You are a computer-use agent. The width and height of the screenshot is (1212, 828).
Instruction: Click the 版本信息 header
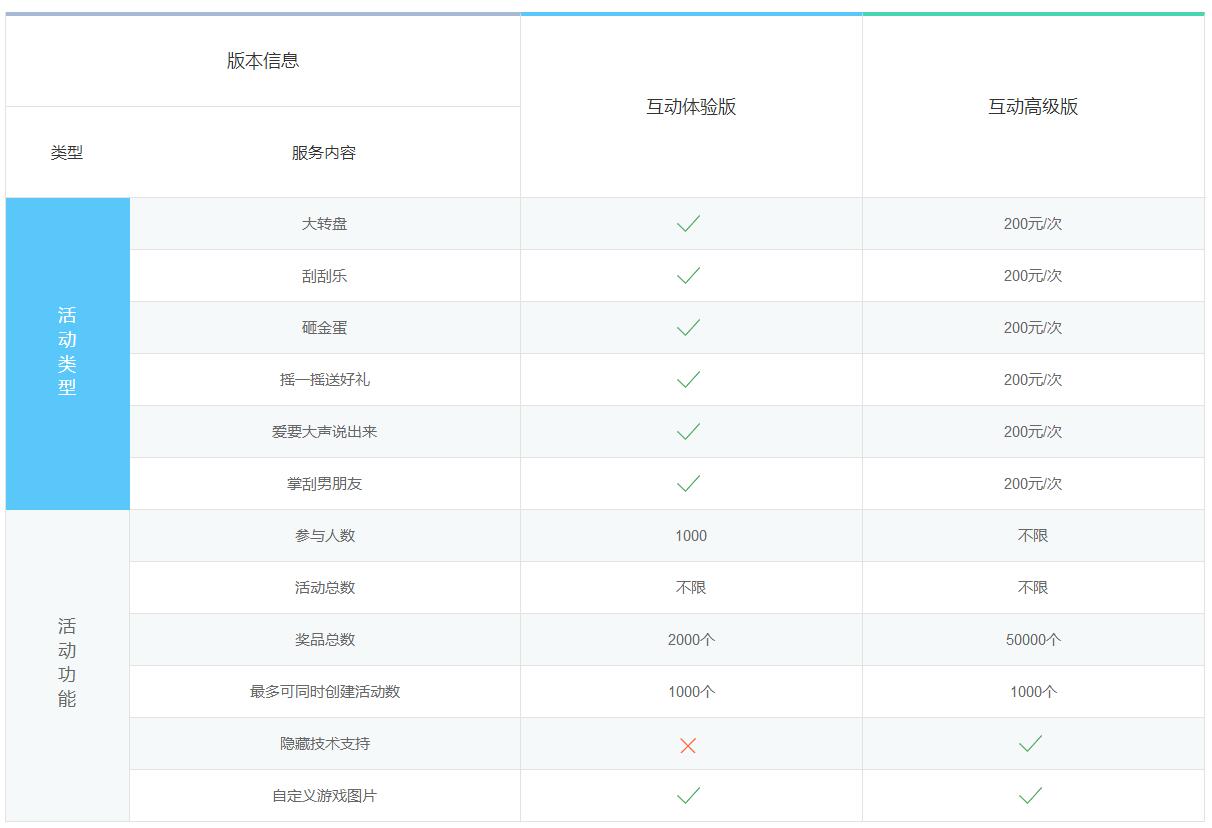pos(263,61)
